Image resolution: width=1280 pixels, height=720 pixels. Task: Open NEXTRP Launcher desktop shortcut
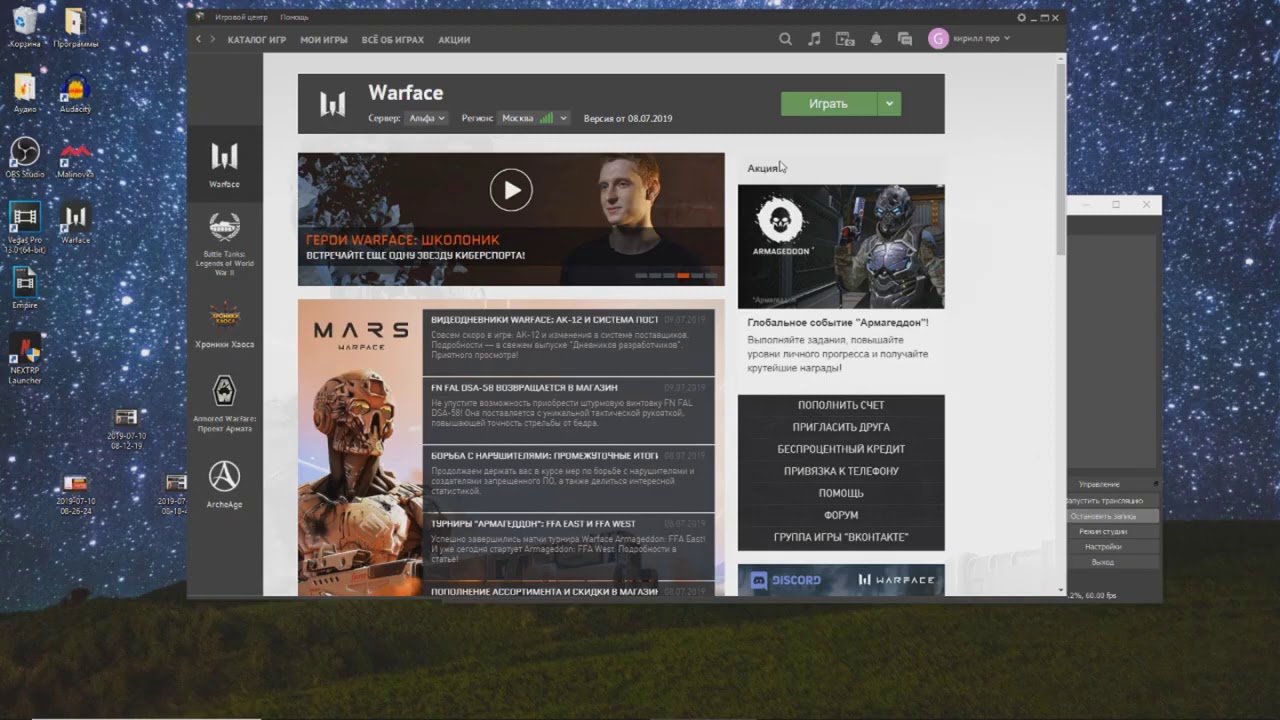(x=25, y=358)
